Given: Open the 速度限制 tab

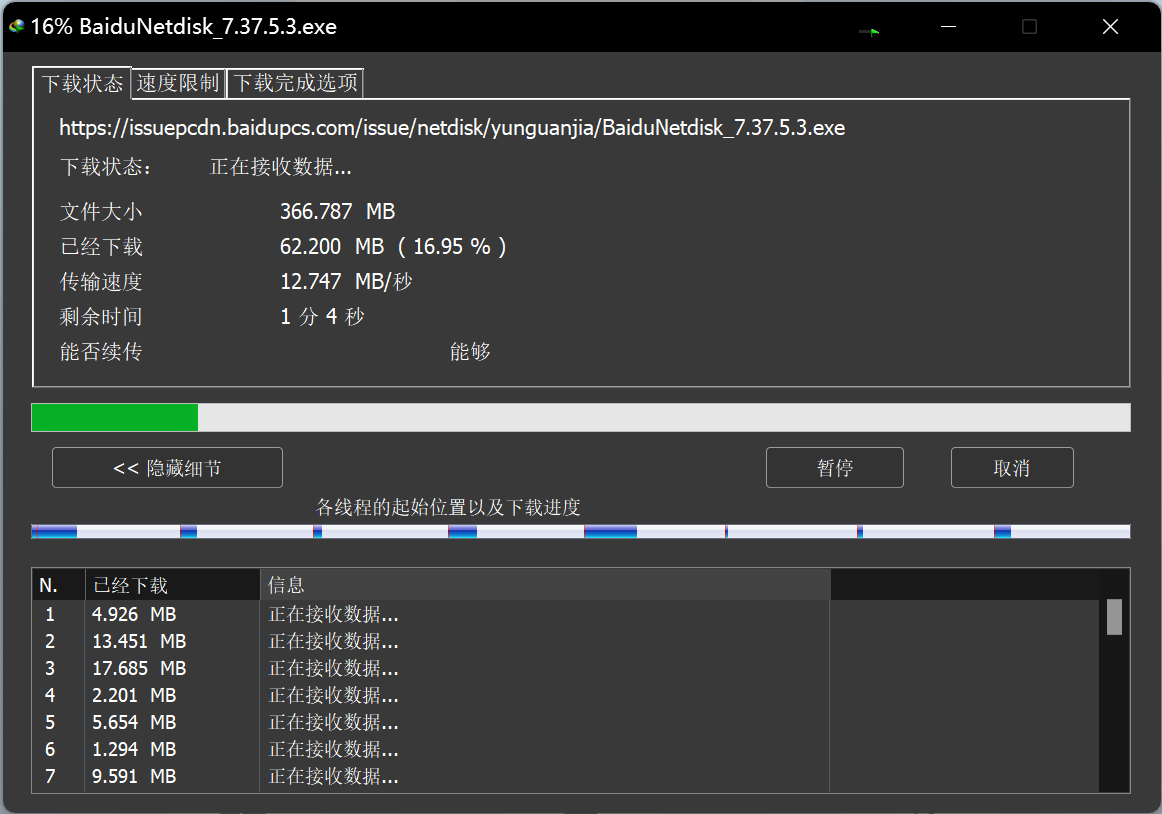Looking at the screenshot, I should tap(178, 83).
